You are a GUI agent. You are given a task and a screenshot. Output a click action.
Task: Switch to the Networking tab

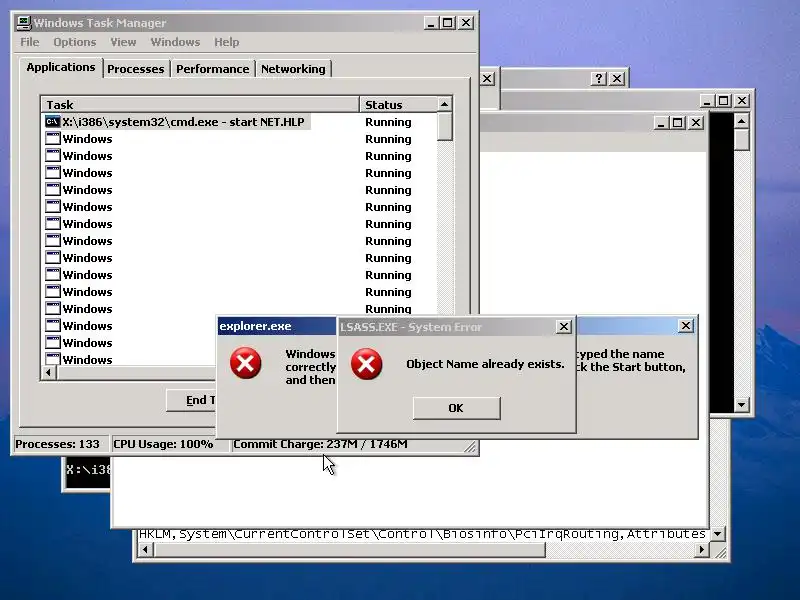tap(293, 69)
